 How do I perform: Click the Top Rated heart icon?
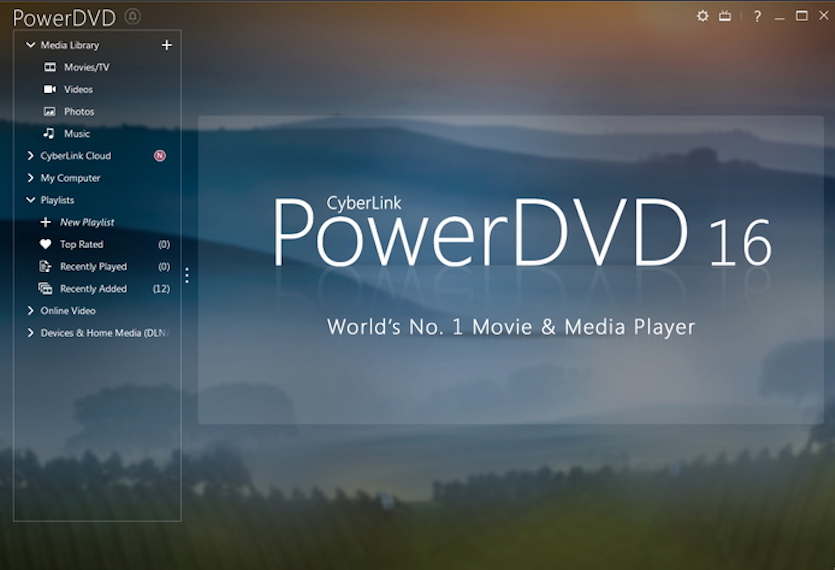coord(46,245)
